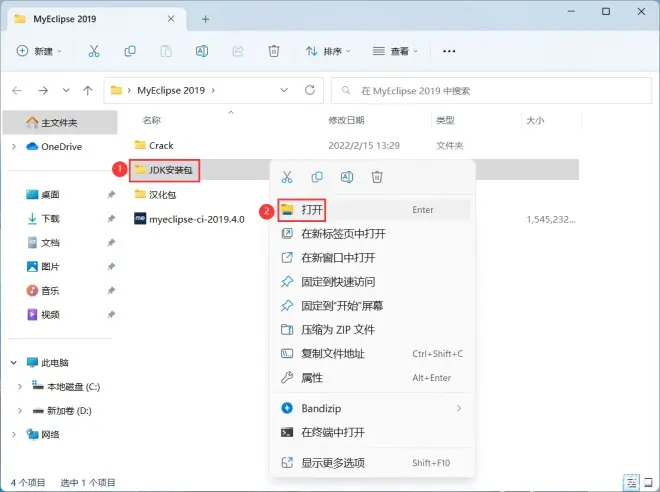Switch to details view icon in status bar
The height and width of the screenshot is (492, 660).
point(631,483)
